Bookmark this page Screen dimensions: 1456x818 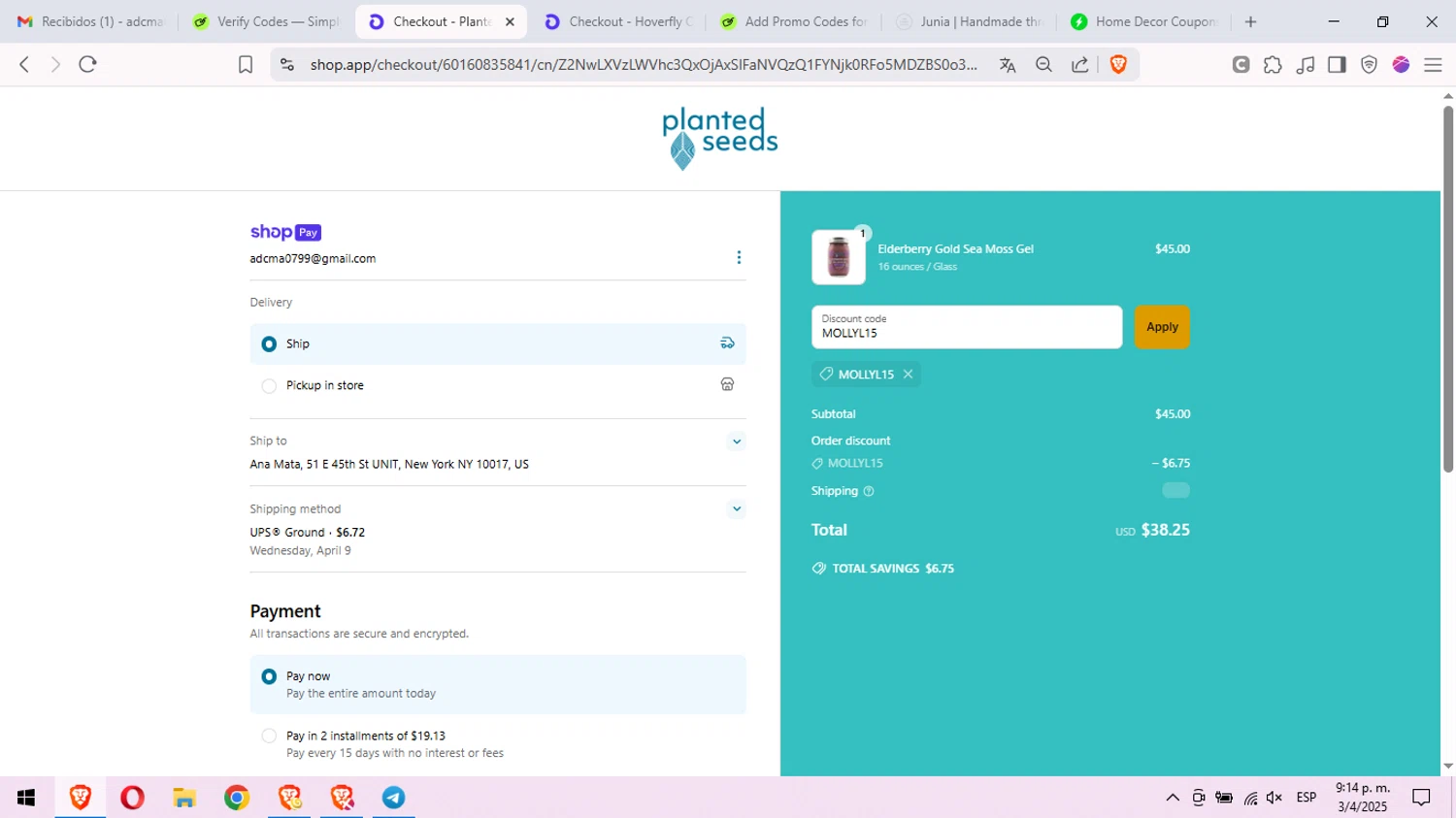tap(246, 64)
